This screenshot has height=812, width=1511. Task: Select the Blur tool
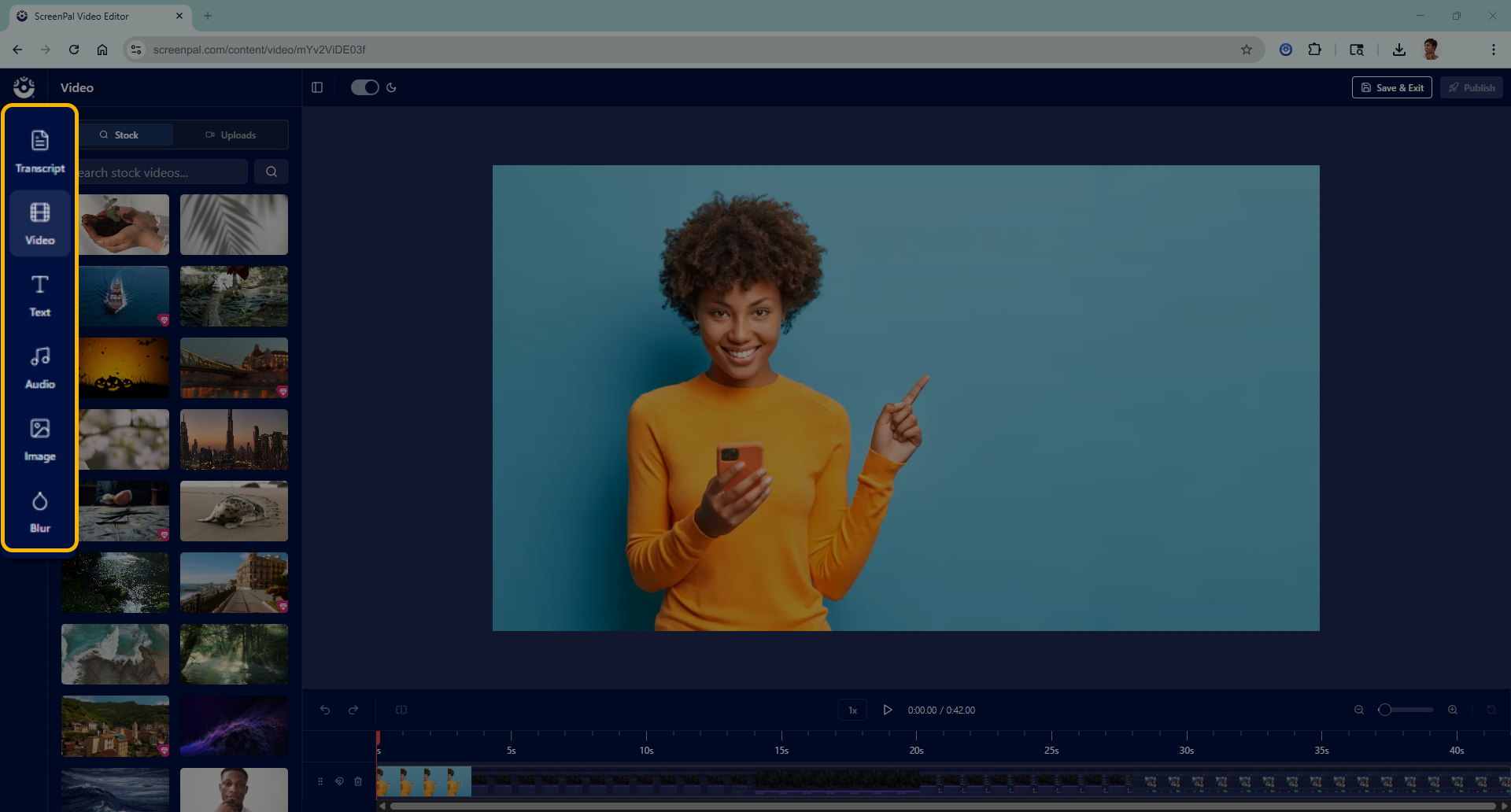(x=39, y=512)
